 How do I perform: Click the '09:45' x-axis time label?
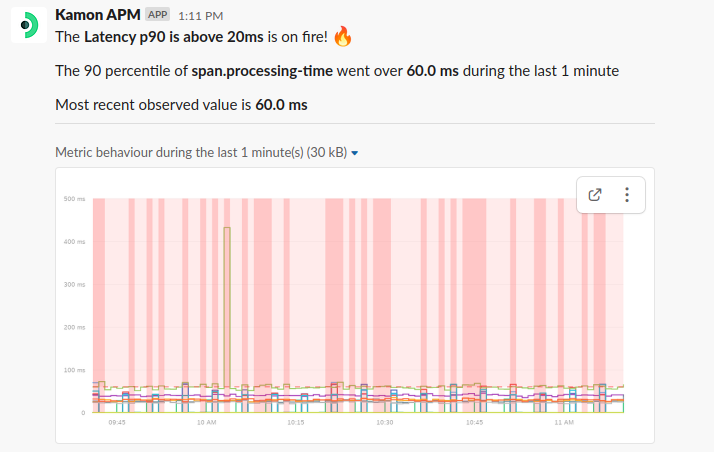[x=117, y=423]
